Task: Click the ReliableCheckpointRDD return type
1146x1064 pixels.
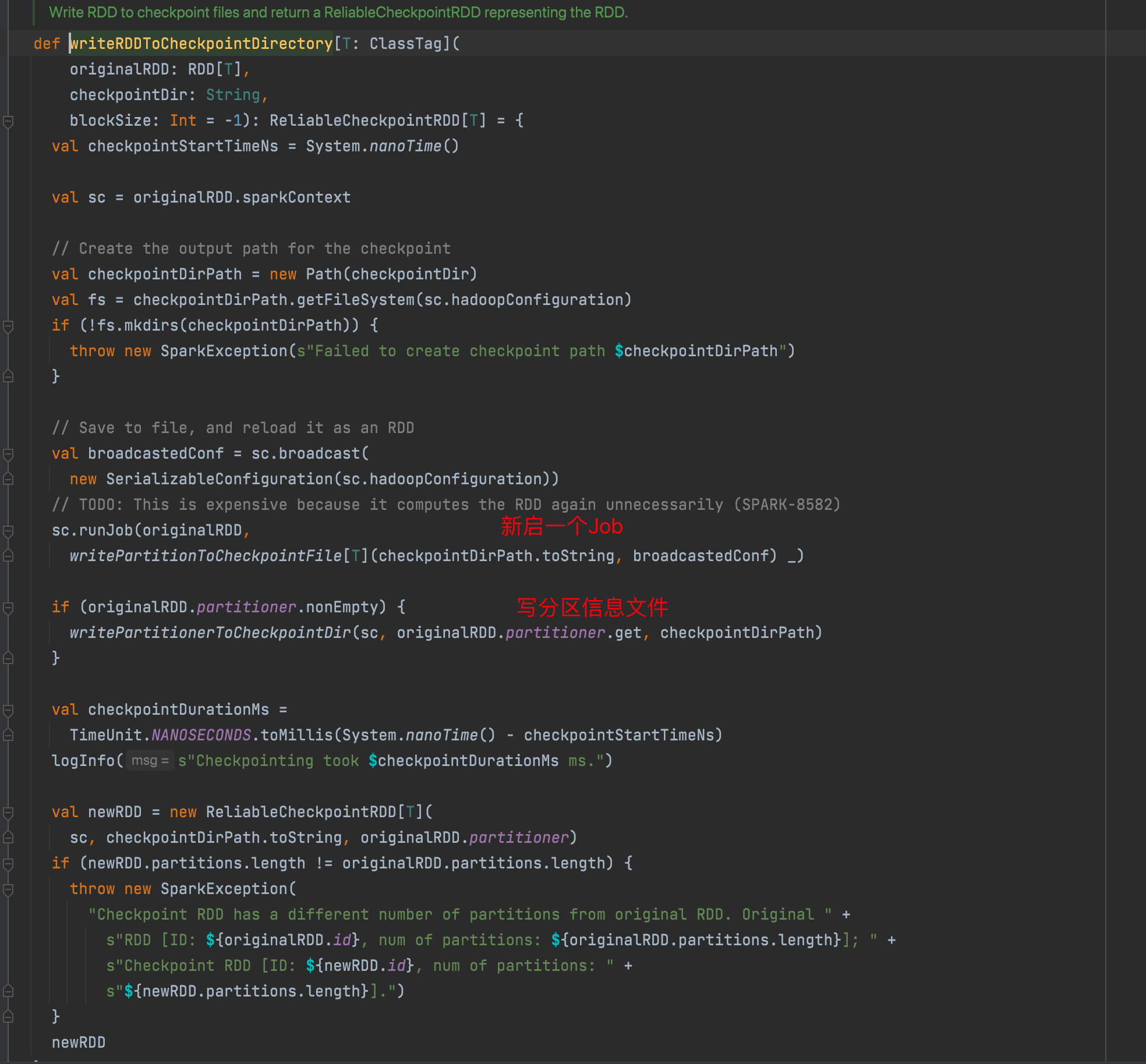Action: point(365,120)
